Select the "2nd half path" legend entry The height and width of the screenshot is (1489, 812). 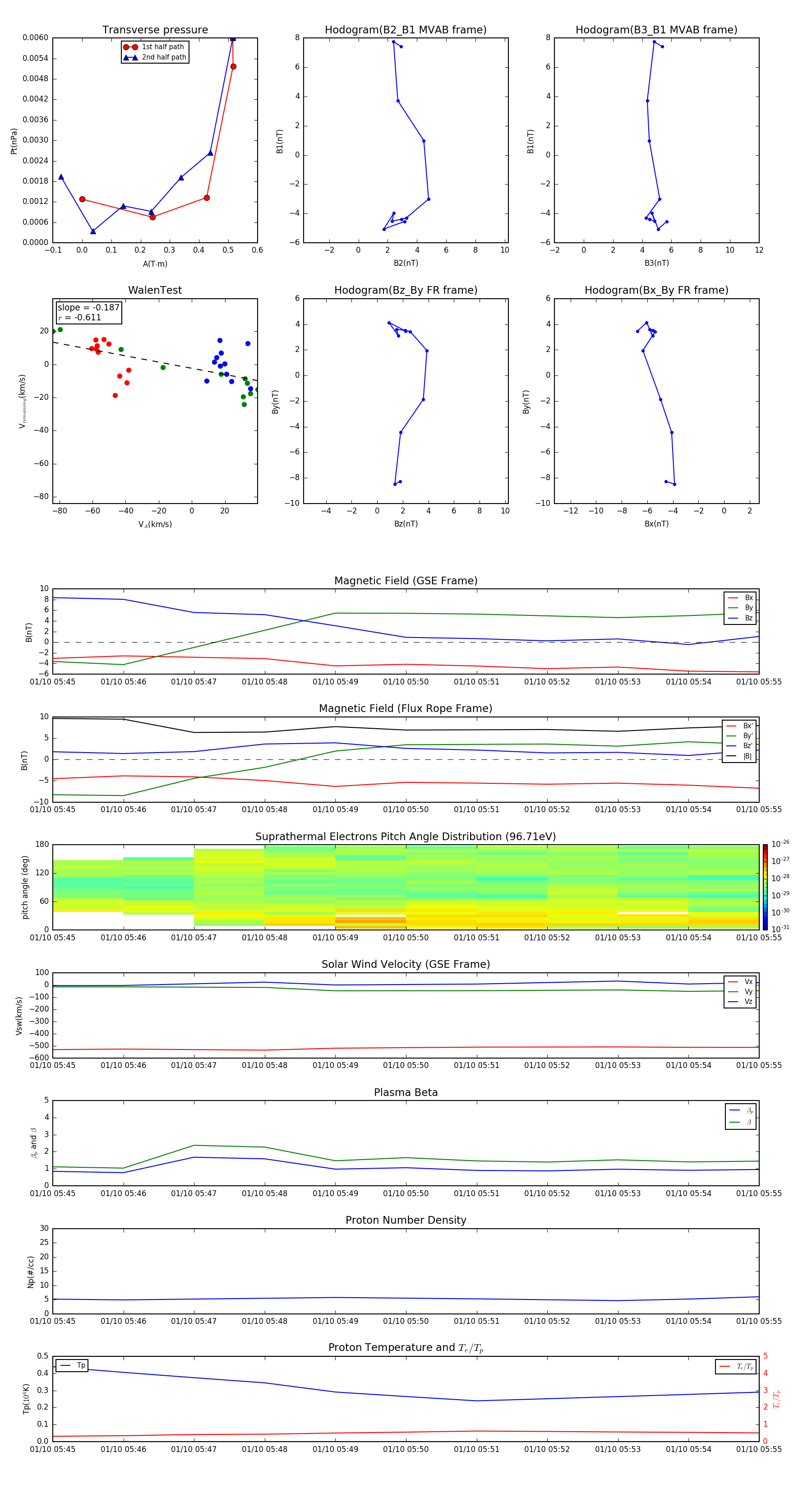[x=154, y=57]
